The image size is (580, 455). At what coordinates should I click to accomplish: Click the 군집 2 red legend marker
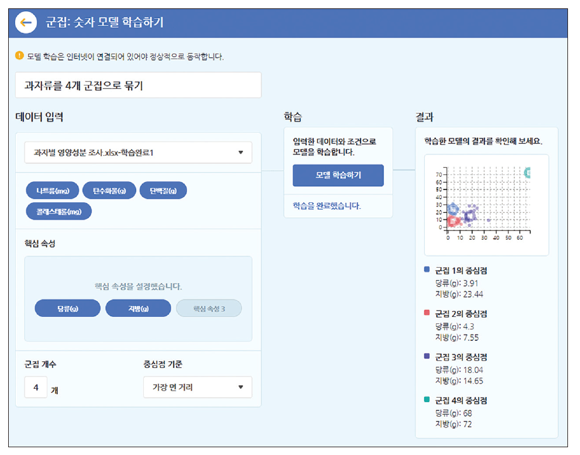tap(427, 313)
